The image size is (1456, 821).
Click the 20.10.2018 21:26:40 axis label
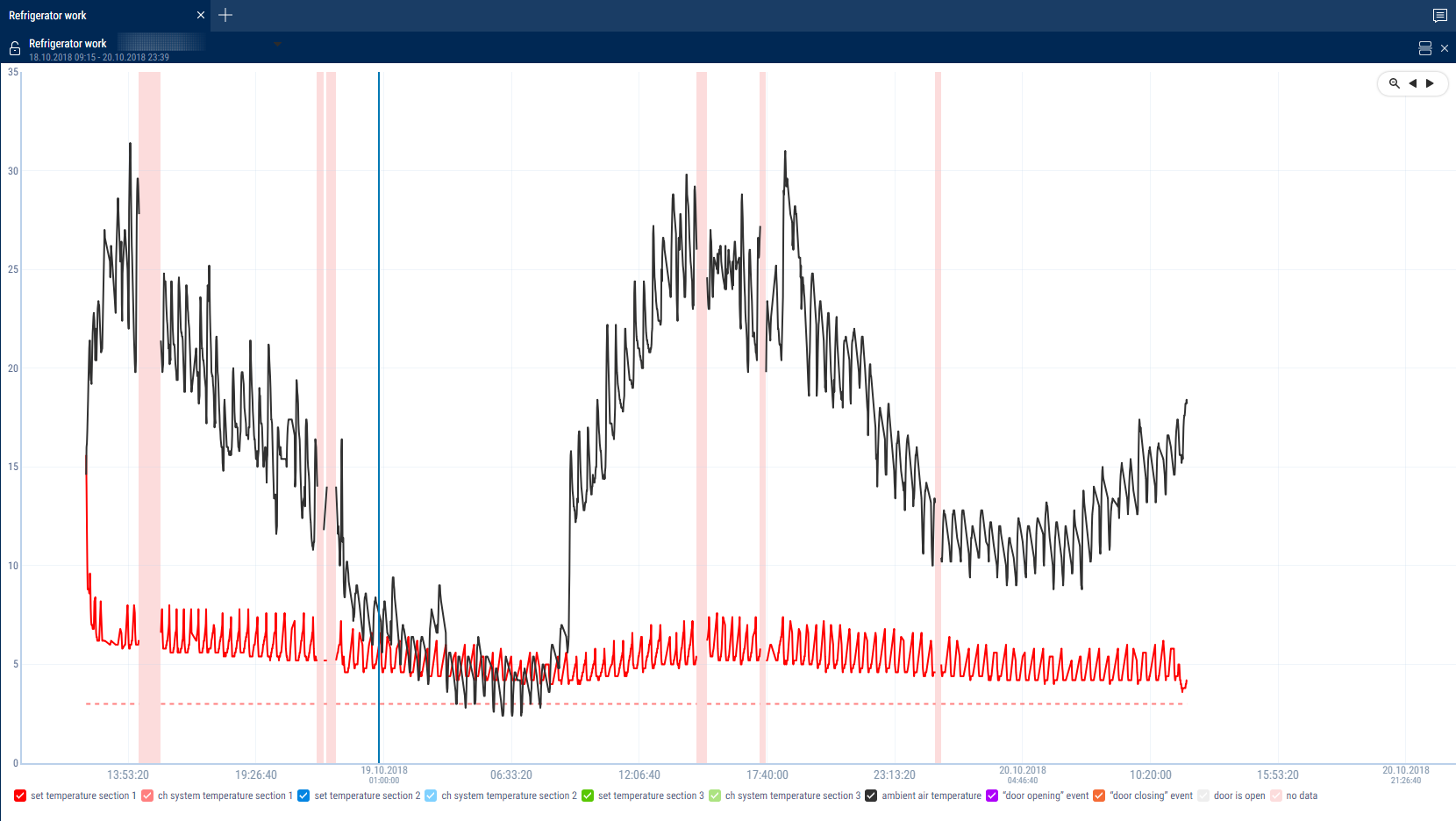[x=1406, y=775]
